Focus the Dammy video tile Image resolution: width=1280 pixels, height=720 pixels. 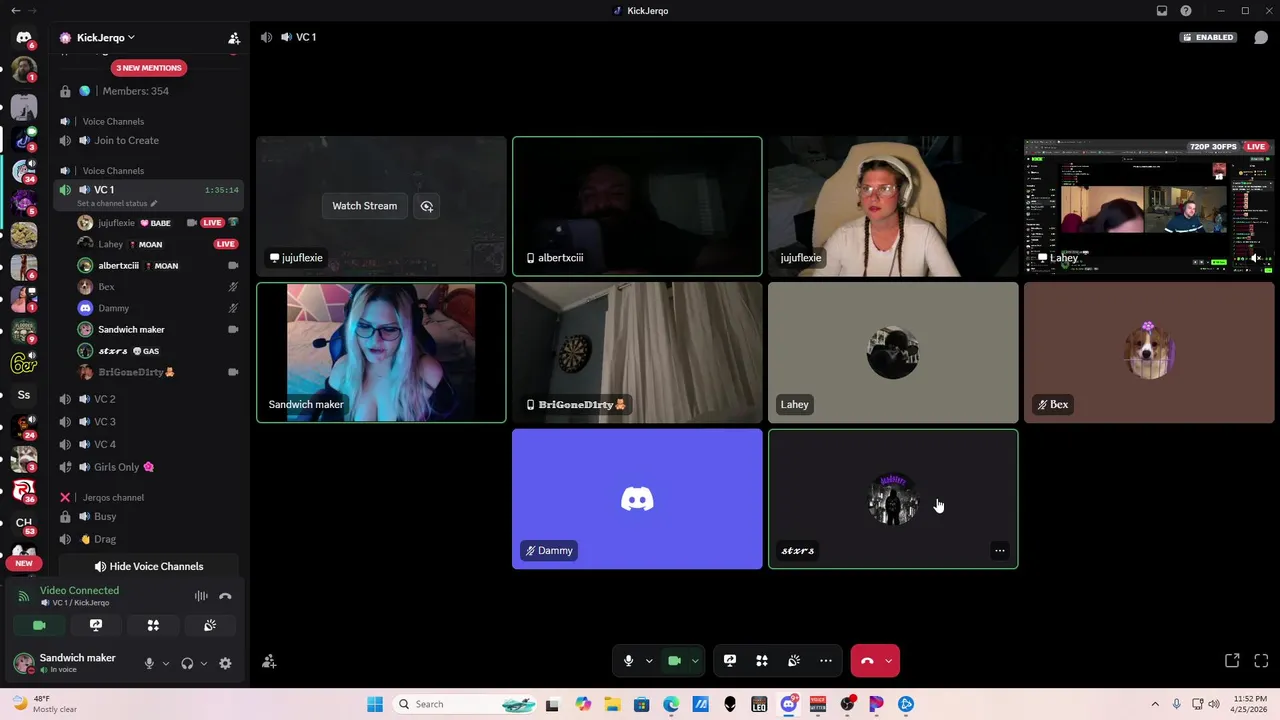(x=637, y=499)
